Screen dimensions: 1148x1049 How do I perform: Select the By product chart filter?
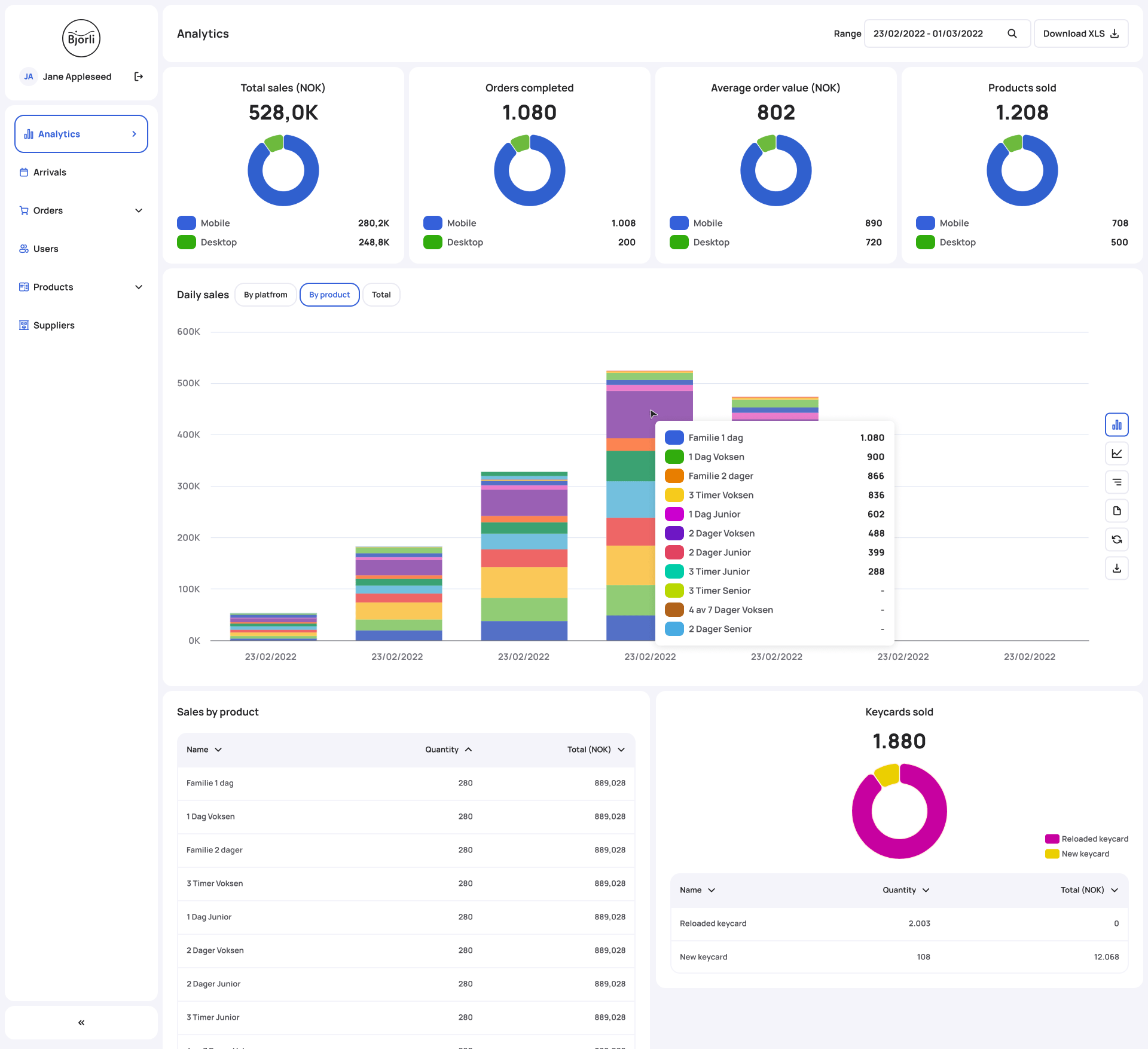(x=329, y=295)
